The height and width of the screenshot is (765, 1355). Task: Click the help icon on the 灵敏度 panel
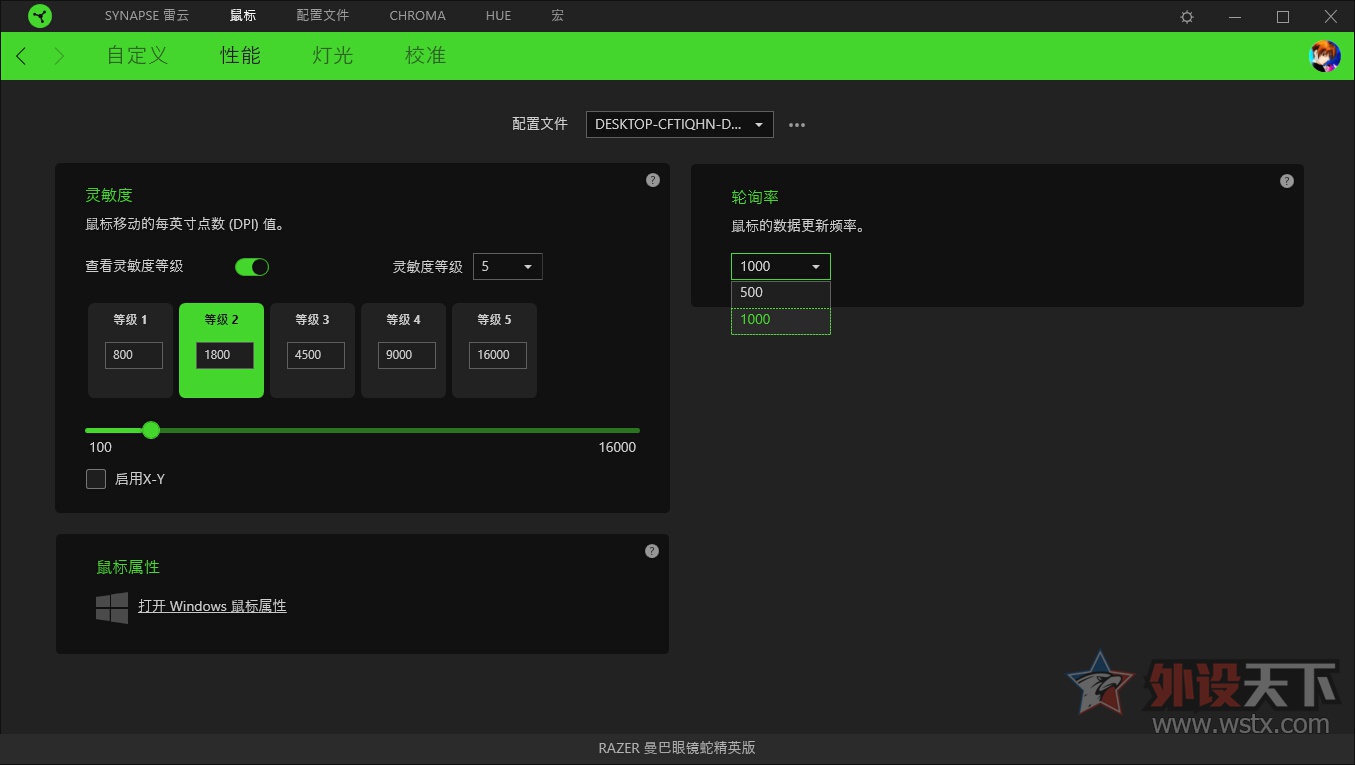[x=652, y=179]
